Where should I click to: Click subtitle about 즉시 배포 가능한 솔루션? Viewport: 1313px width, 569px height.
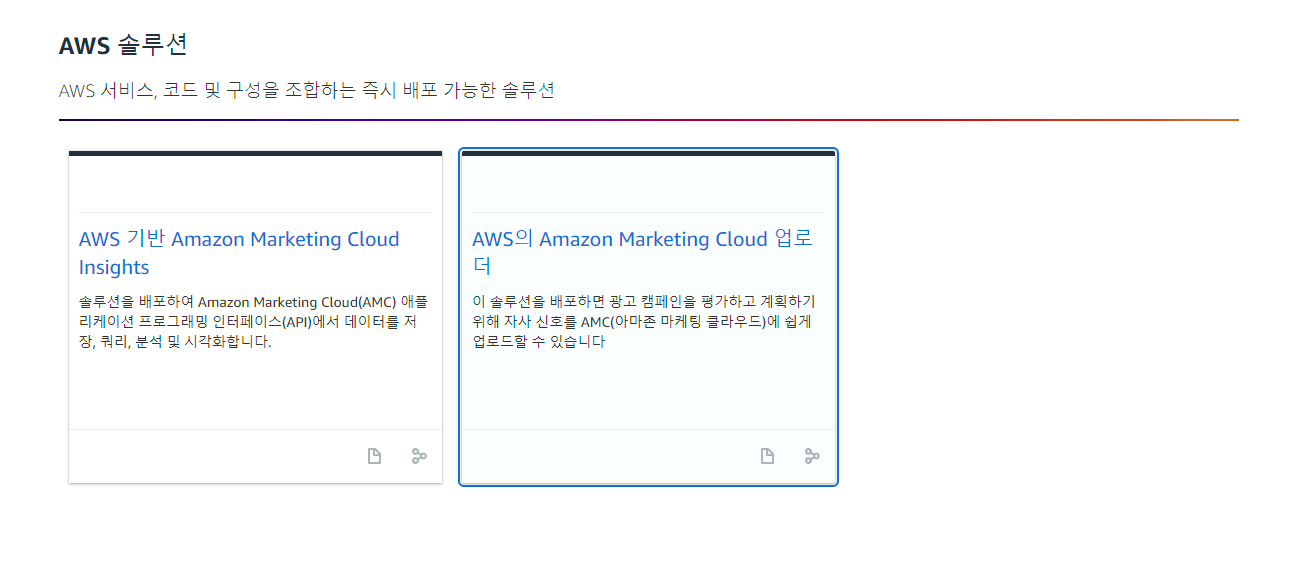point(307,91)
